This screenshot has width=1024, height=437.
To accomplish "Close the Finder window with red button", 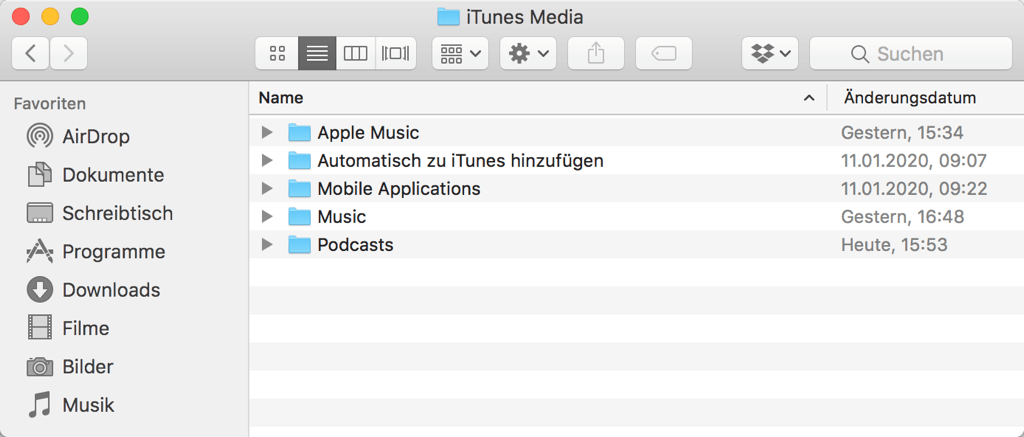I will (x=21, y=17).
